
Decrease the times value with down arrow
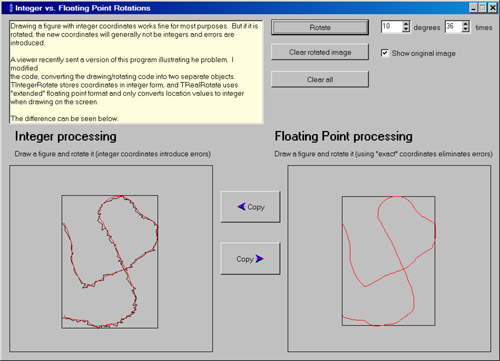point(466,30)
